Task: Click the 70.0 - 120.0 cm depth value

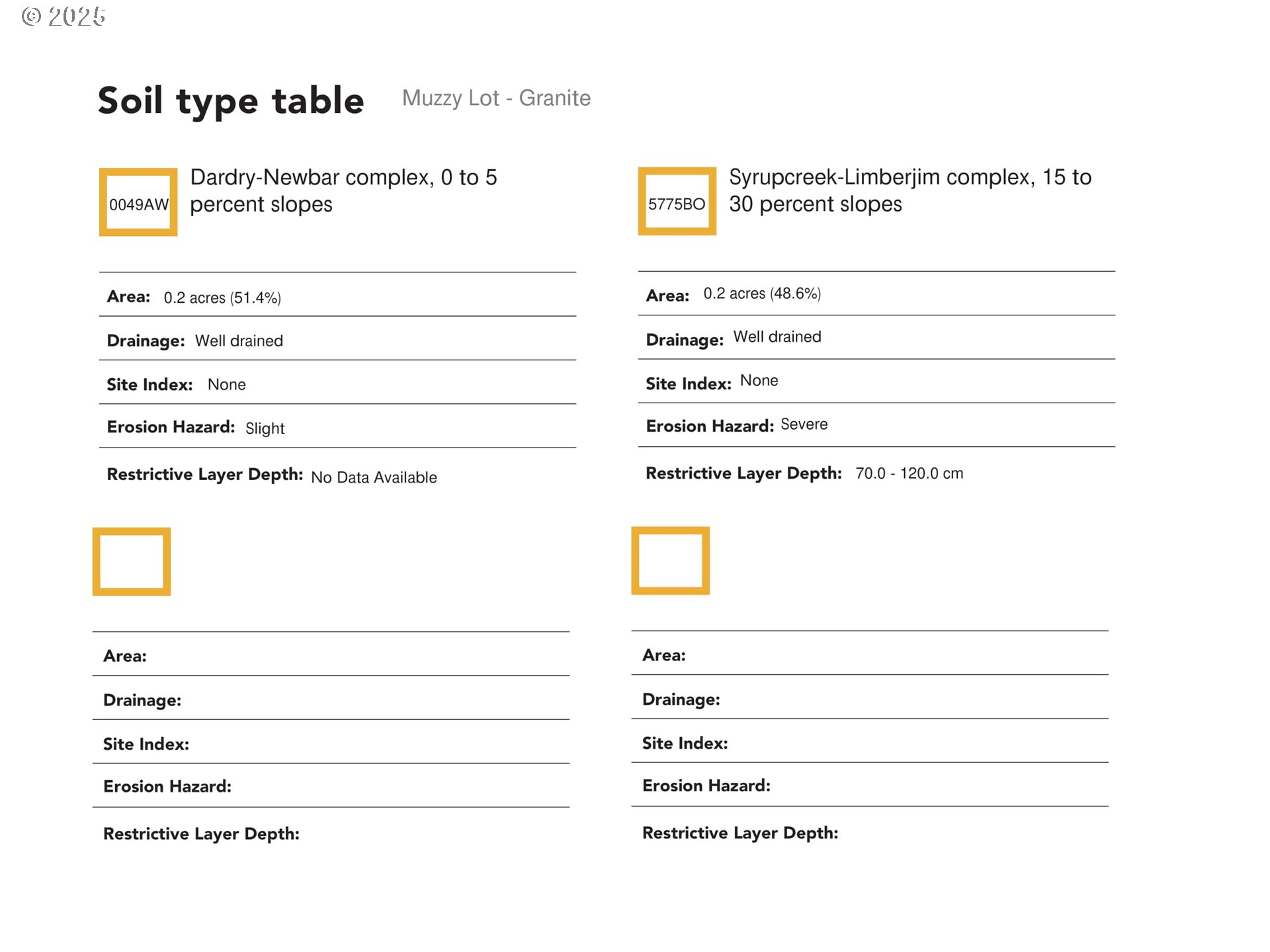Action: tap(909, 473)
